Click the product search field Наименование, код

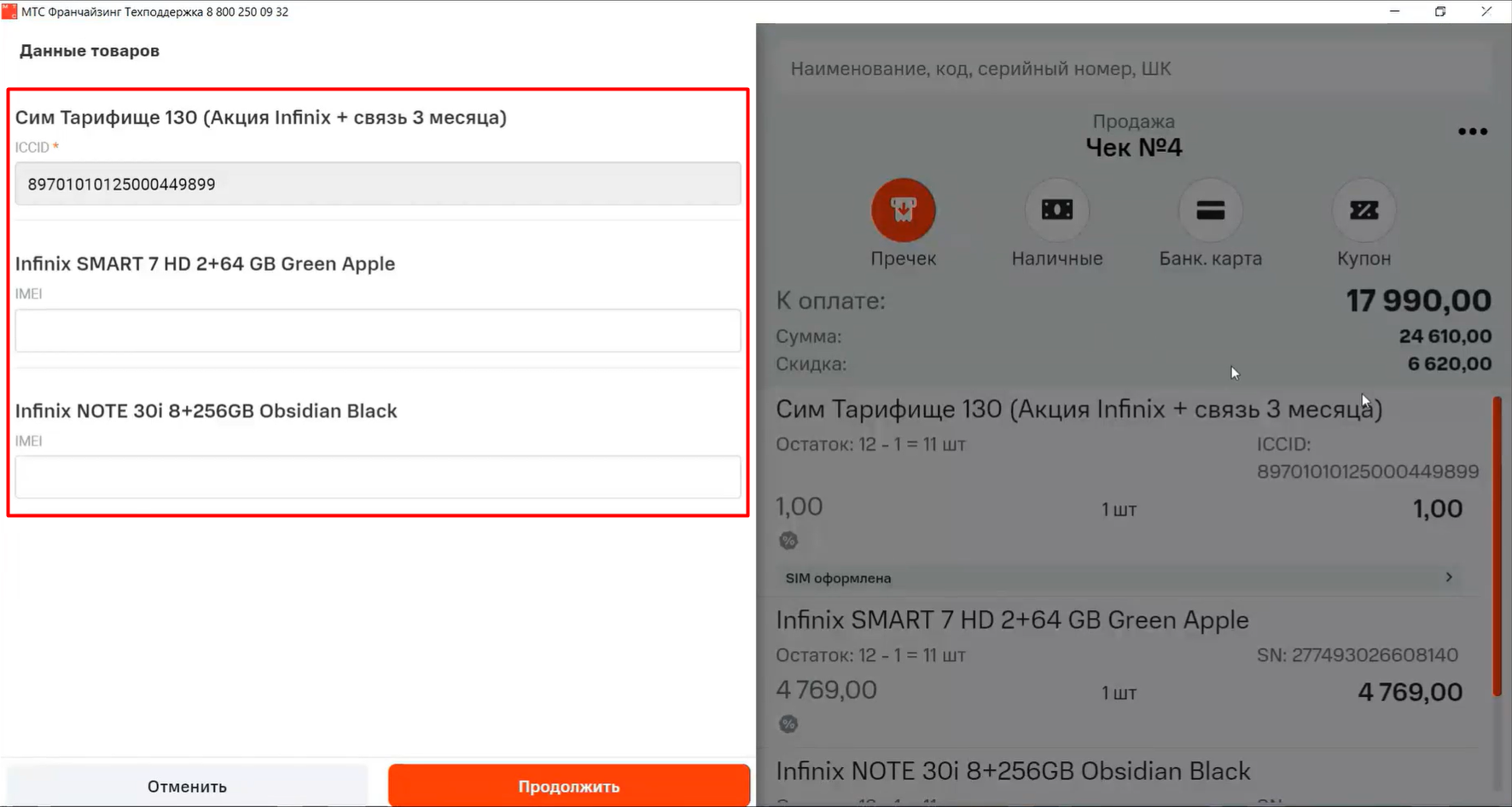tap(1133, 68)
